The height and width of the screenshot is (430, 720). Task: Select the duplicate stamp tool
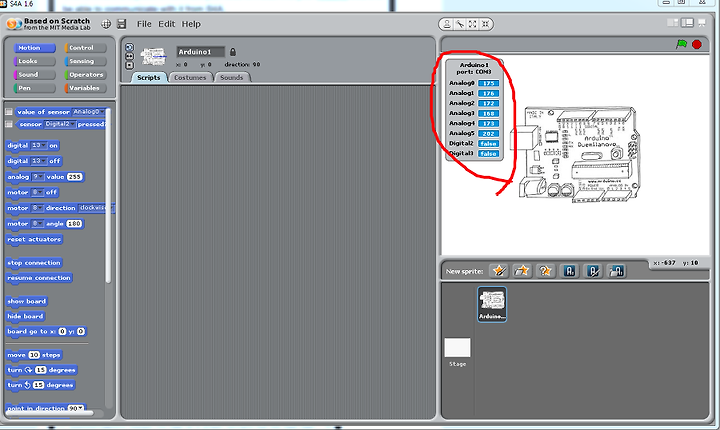tap(447, 24)
